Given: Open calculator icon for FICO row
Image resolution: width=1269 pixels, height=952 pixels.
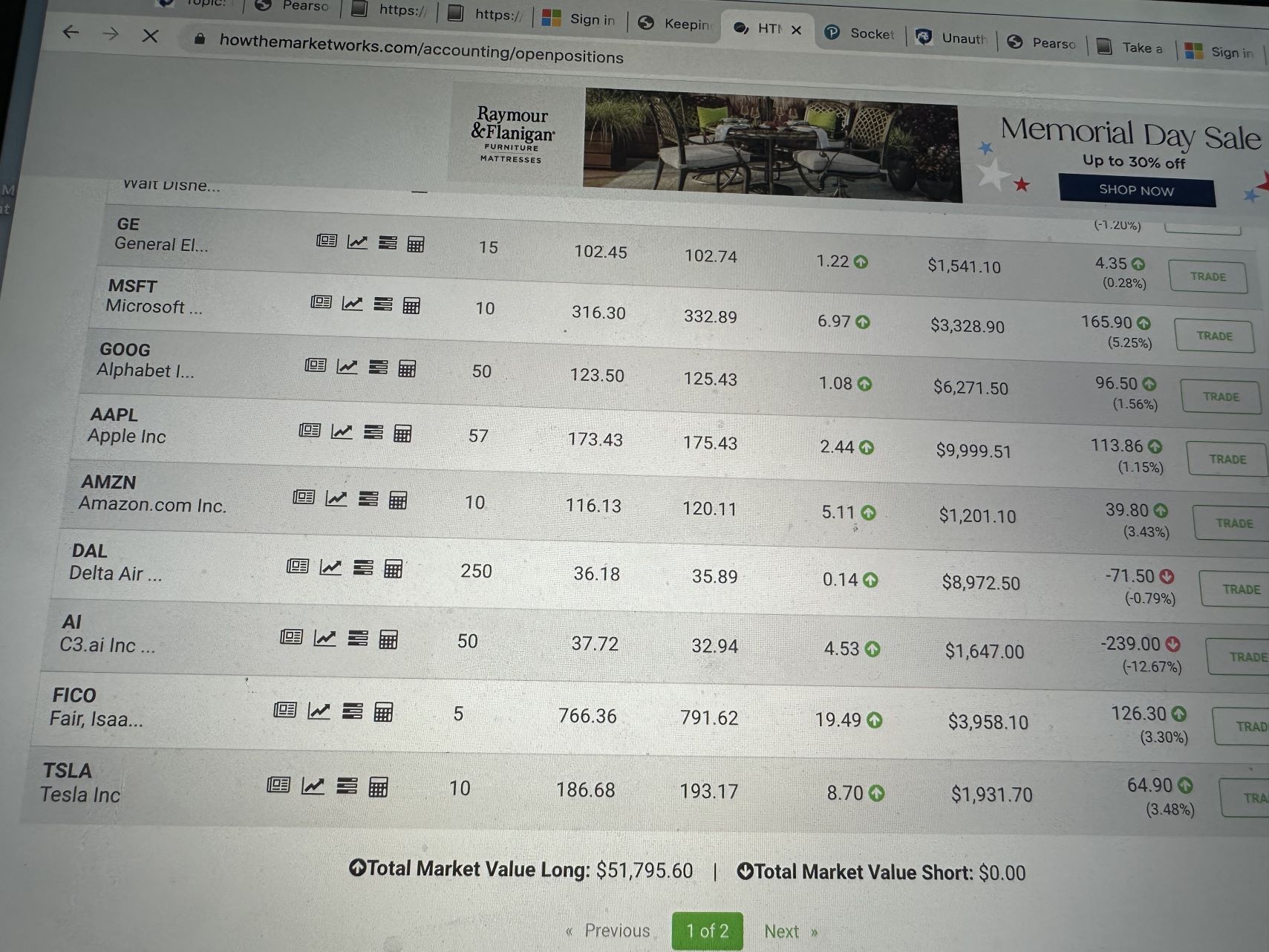Looking at the screenshot, I should [x=383, y=713].
